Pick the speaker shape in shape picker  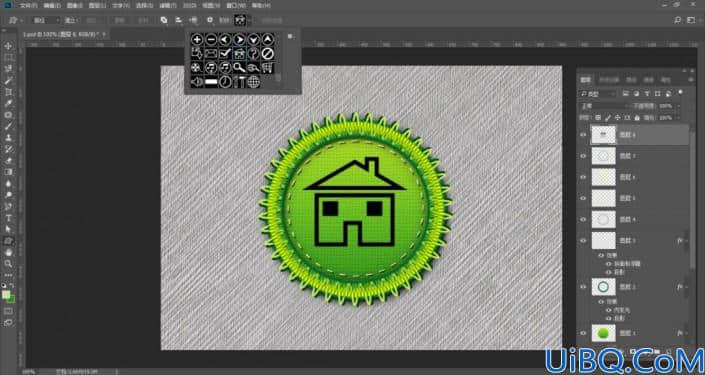196,82
